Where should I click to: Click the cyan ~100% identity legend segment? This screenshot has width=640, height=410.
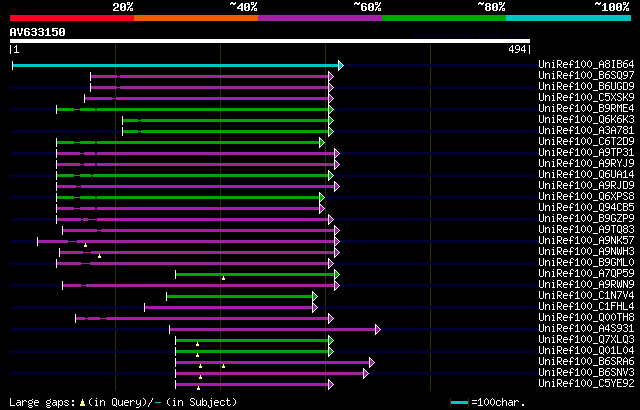569,18
